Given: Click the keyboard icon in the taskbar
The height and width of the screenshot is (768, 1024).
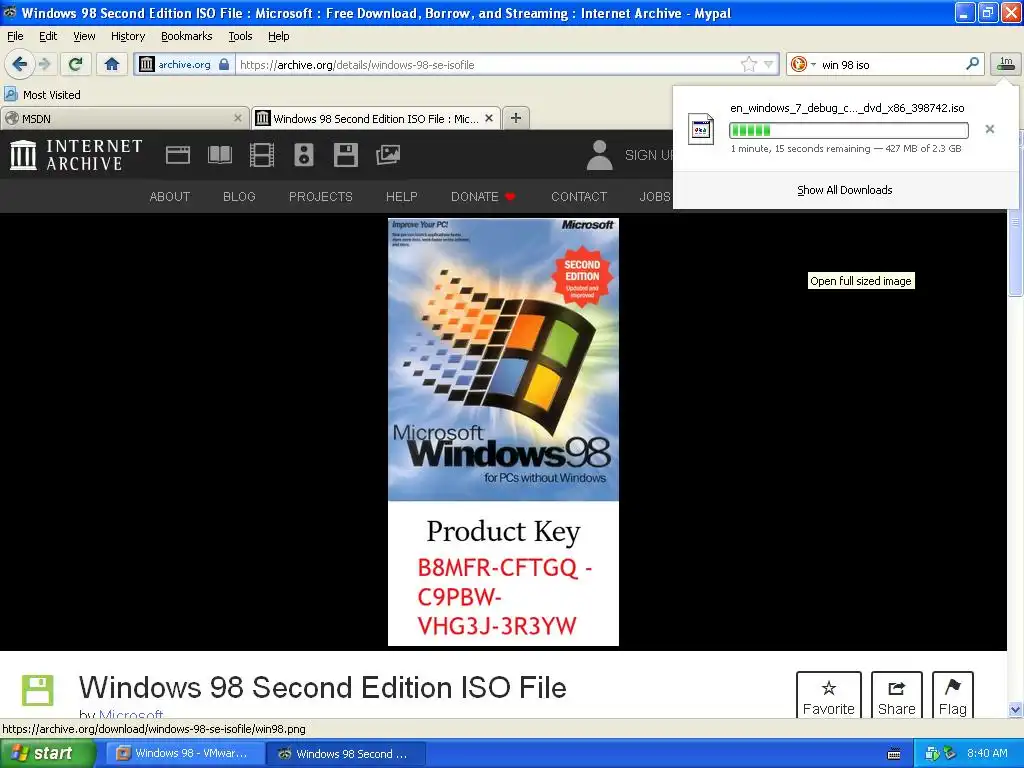Looking at the screenshot, I should point(894,754).
